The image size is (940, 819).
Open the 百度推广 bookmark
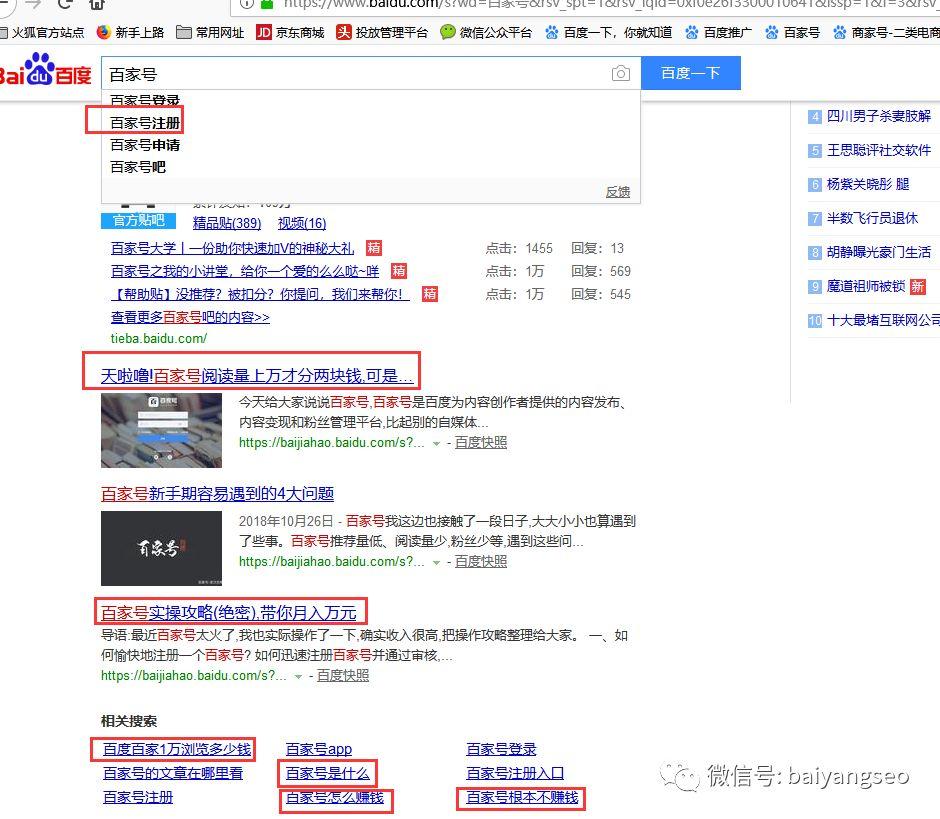click(718, 32)
